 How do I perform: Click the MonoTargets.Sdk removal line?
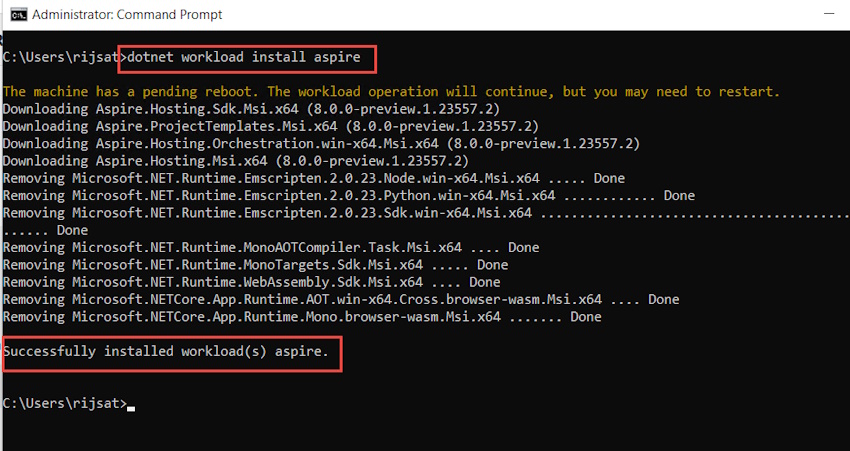255,265
